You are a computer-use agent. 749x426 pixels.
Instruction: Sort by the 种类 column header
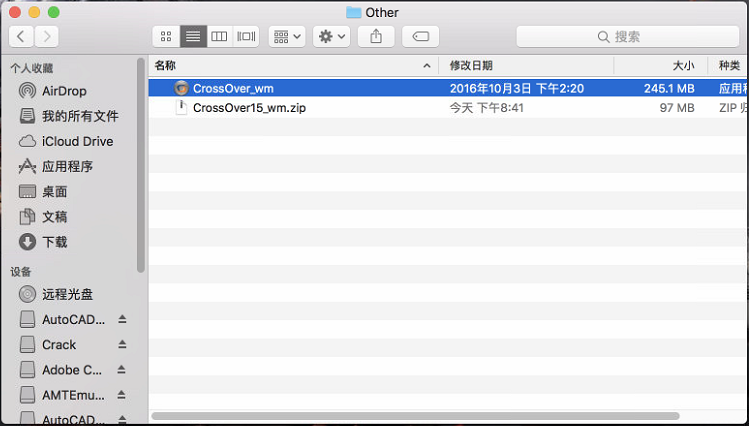[x=730, y=65]
